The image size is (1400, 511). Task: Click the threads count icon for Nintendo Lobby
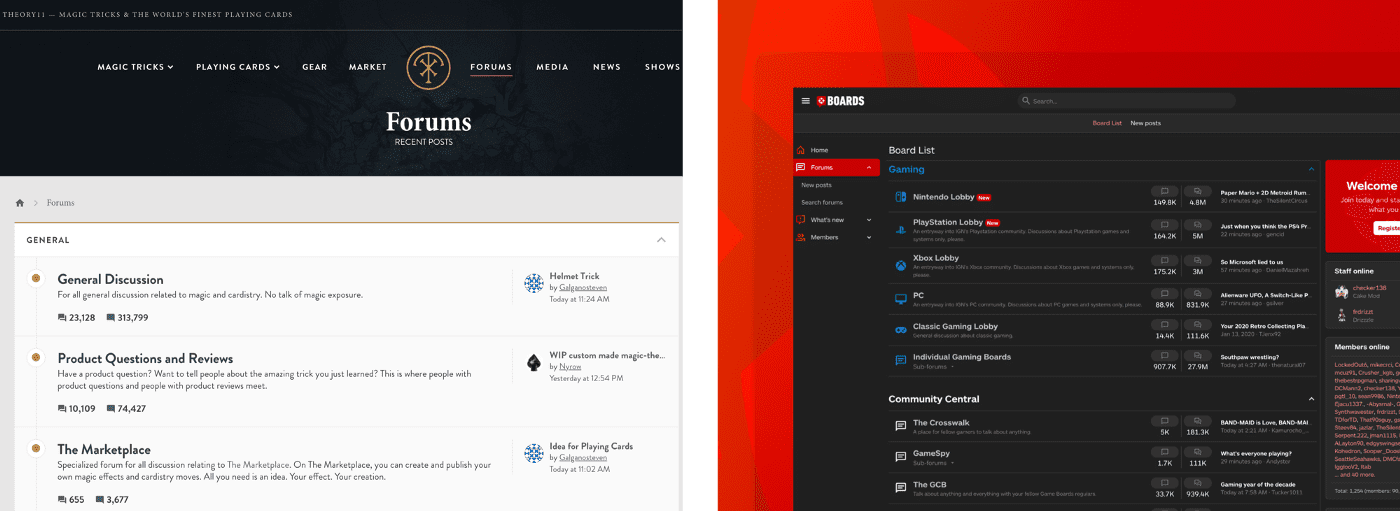pos(1164,191)
